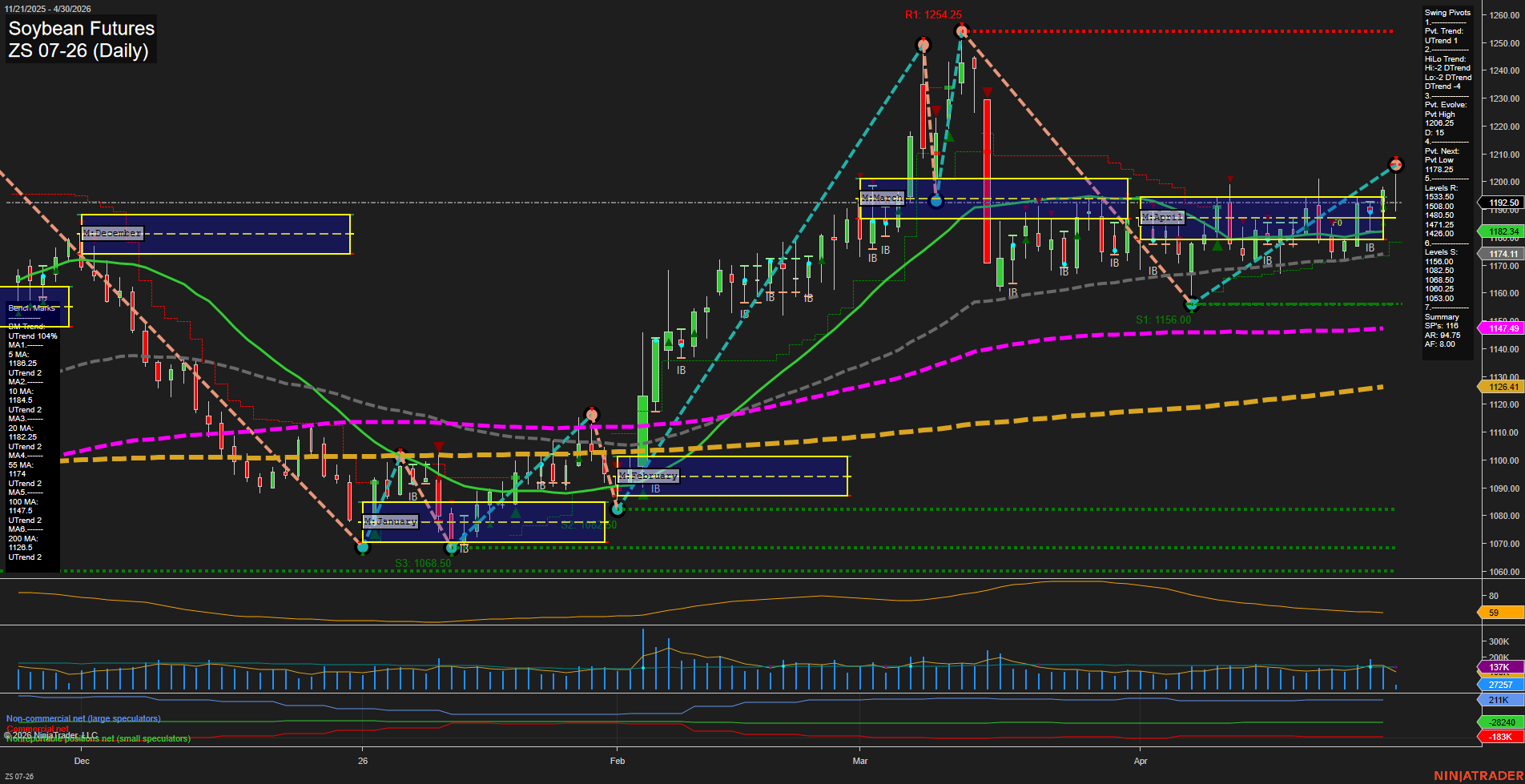Image resolution: width=1525 pixels, height=784 pixels.
Task: Click the blue 27257 indicator marker
Action: [x=1501, y=684]
